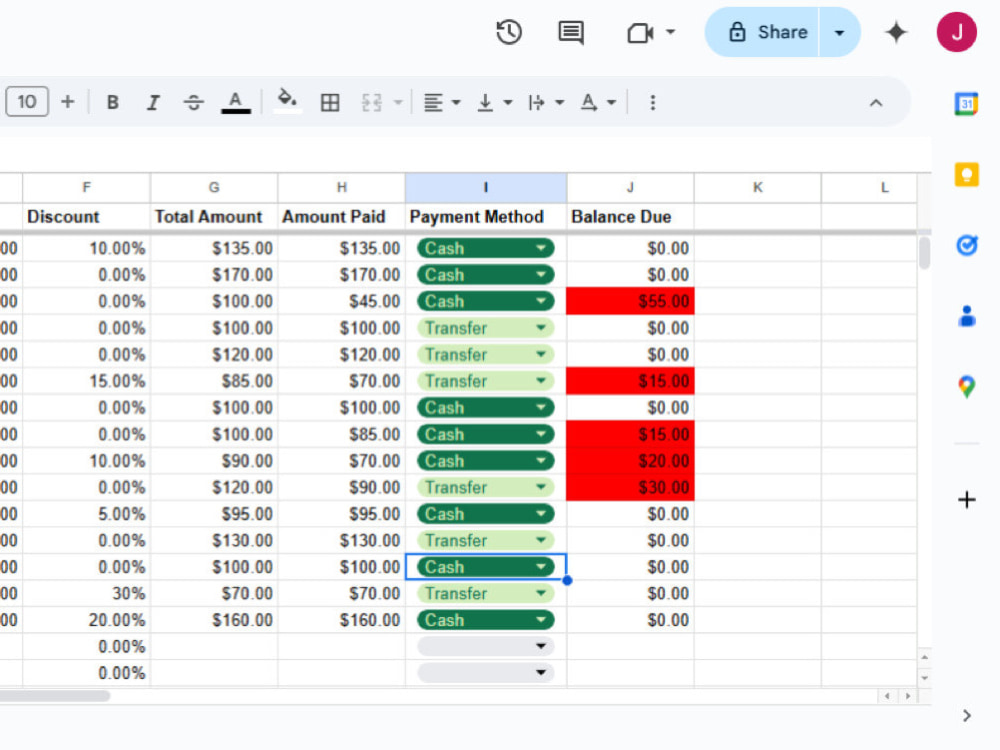1000x750 pixels.
Task: Open text wrapping dropdown
Action: click(546, 102)
